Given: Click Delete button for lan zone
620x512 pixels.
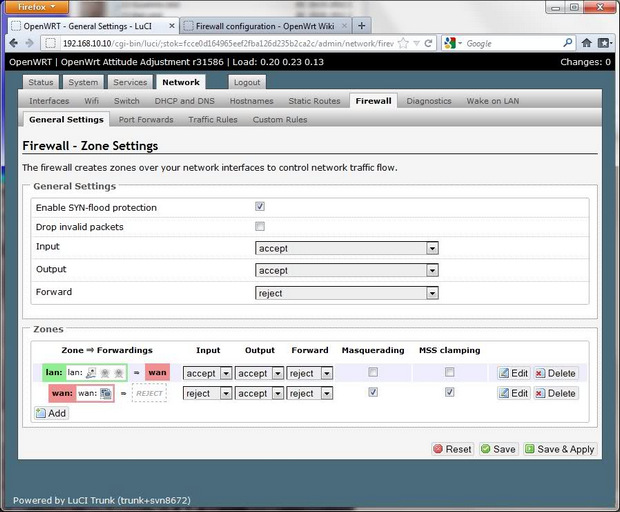Looking at the screenshot, I should point(556,373).
